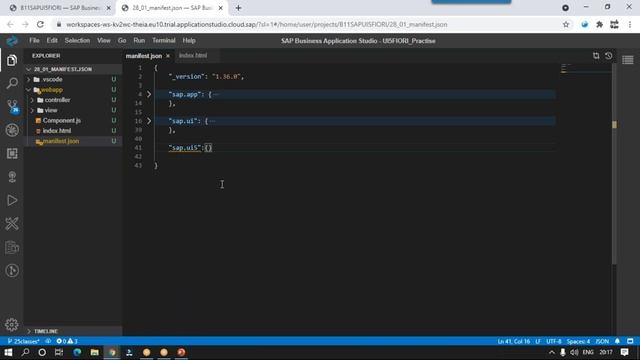640x360 pixels.
Task: Click Ln 41, Col 16 in status bar
Action: [513, 341]
